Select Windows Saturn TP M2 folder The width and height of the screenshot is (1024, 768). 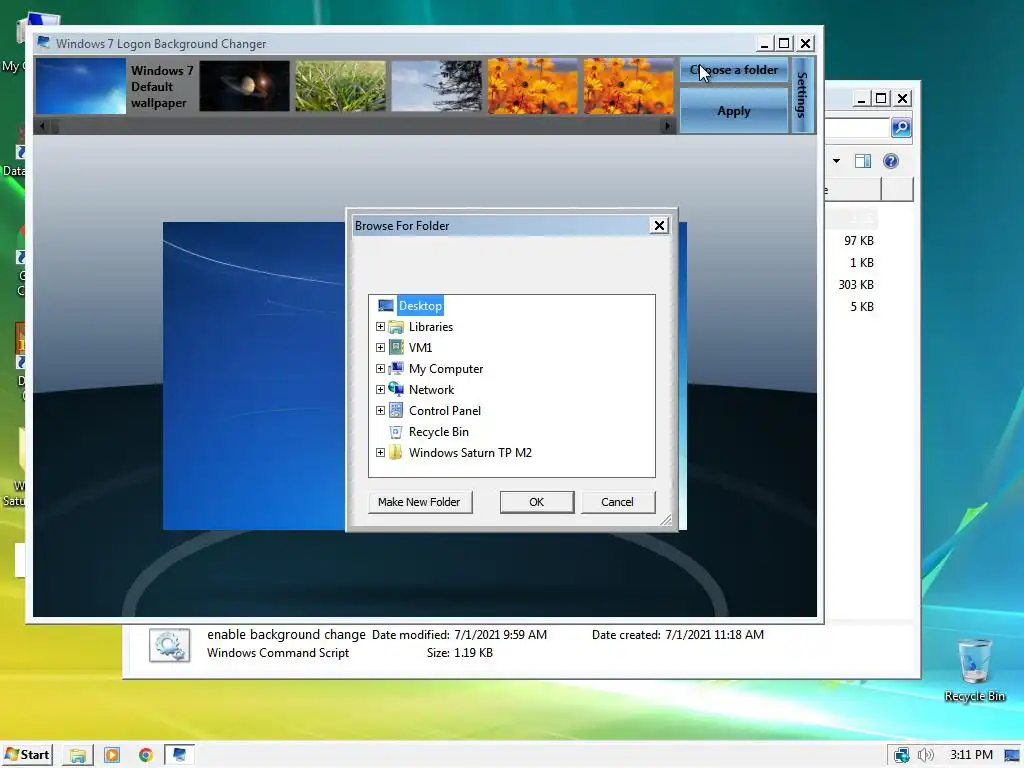470,452
